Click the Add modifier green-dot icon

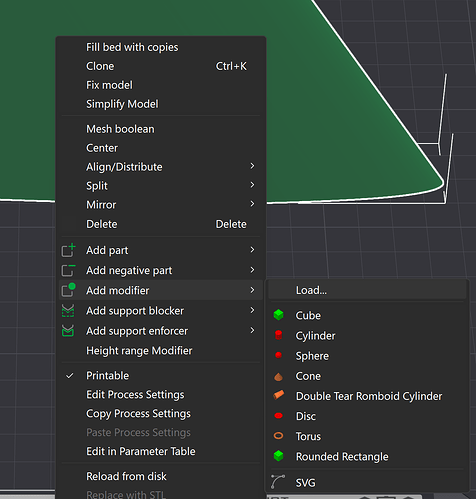[x=68, y=290]
